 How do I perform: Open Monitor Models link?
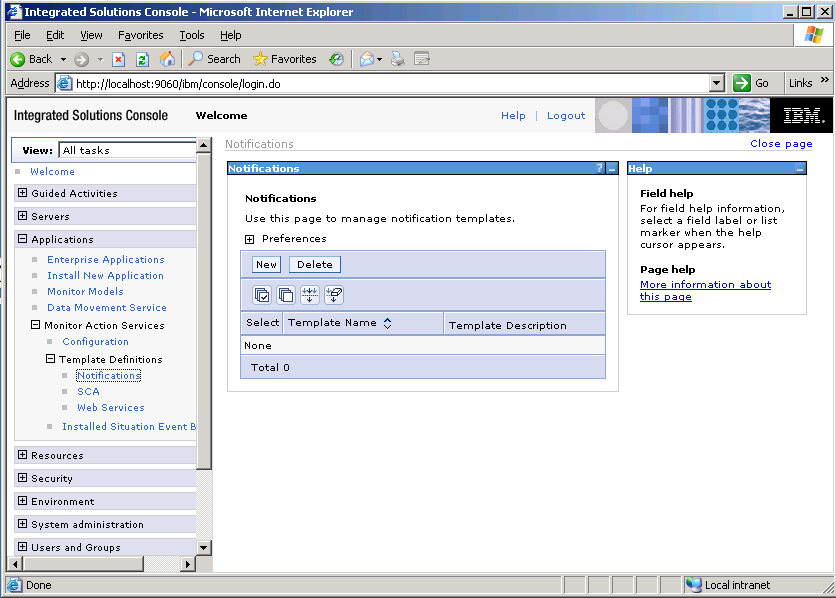(85, 292)
